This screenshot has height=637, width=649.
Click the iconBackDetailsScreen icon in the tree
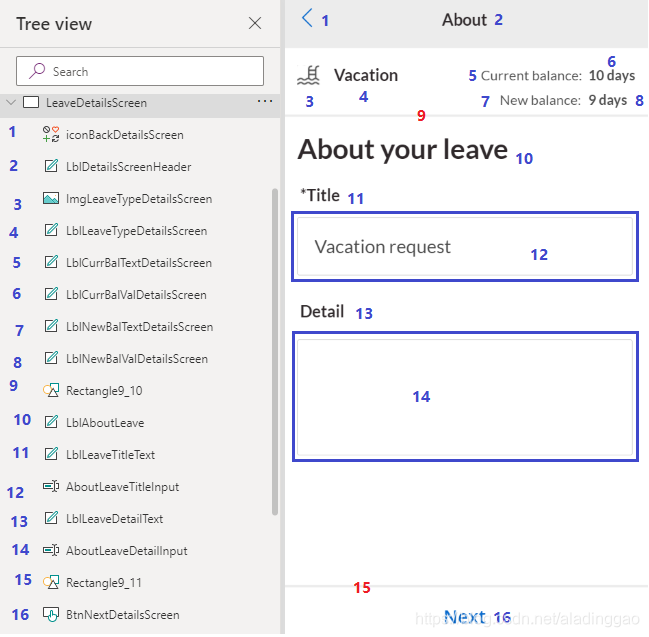[51, 134]
